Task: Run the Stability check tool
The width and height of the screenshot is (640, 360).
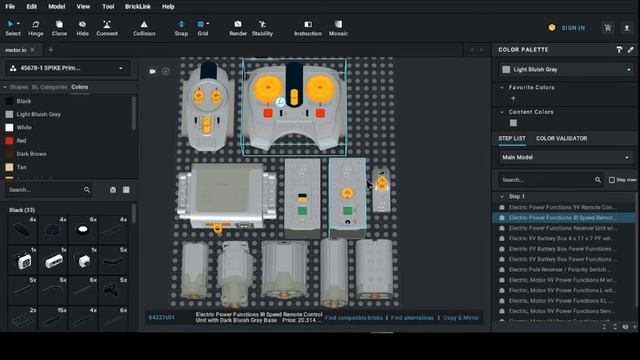Action: (262, 28)
